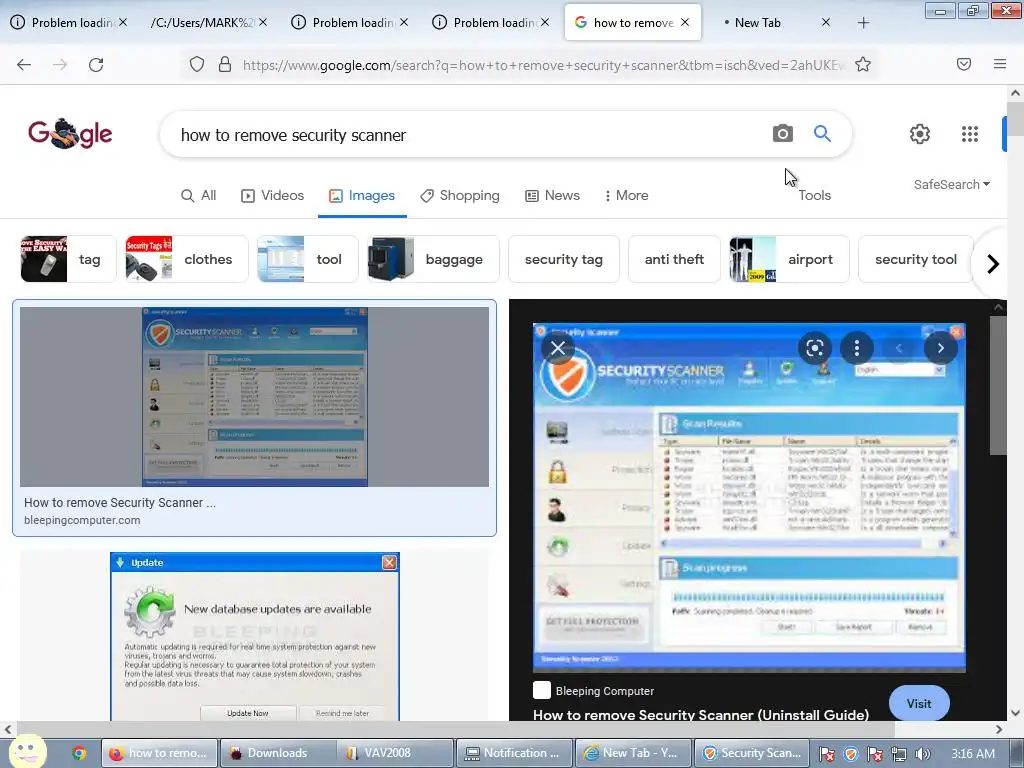Image resolution: width=1024 pixels, height=768 pixels.
Task: Close the 'how to remove' browser tab
Action: [684, 22]
